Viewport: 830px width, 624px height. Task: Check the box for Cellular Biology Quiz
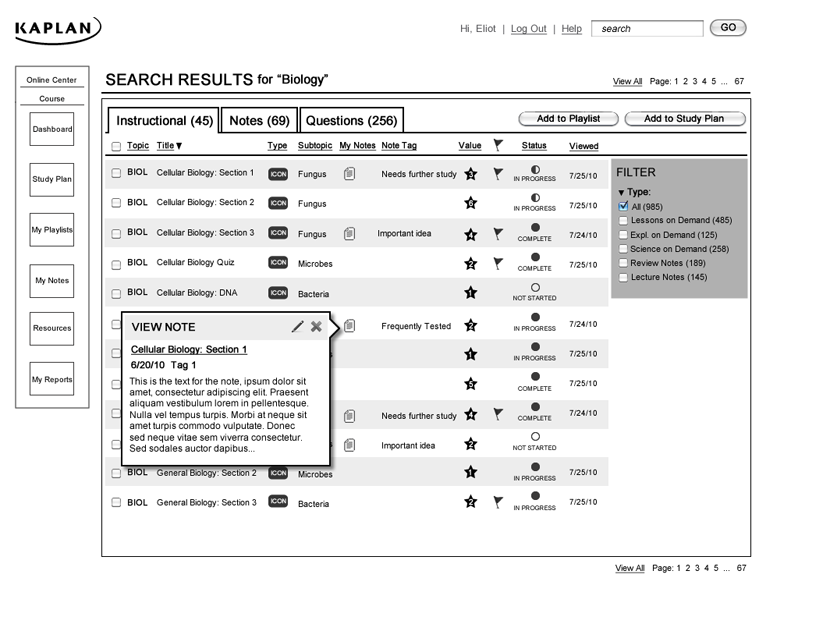(116, 264)
